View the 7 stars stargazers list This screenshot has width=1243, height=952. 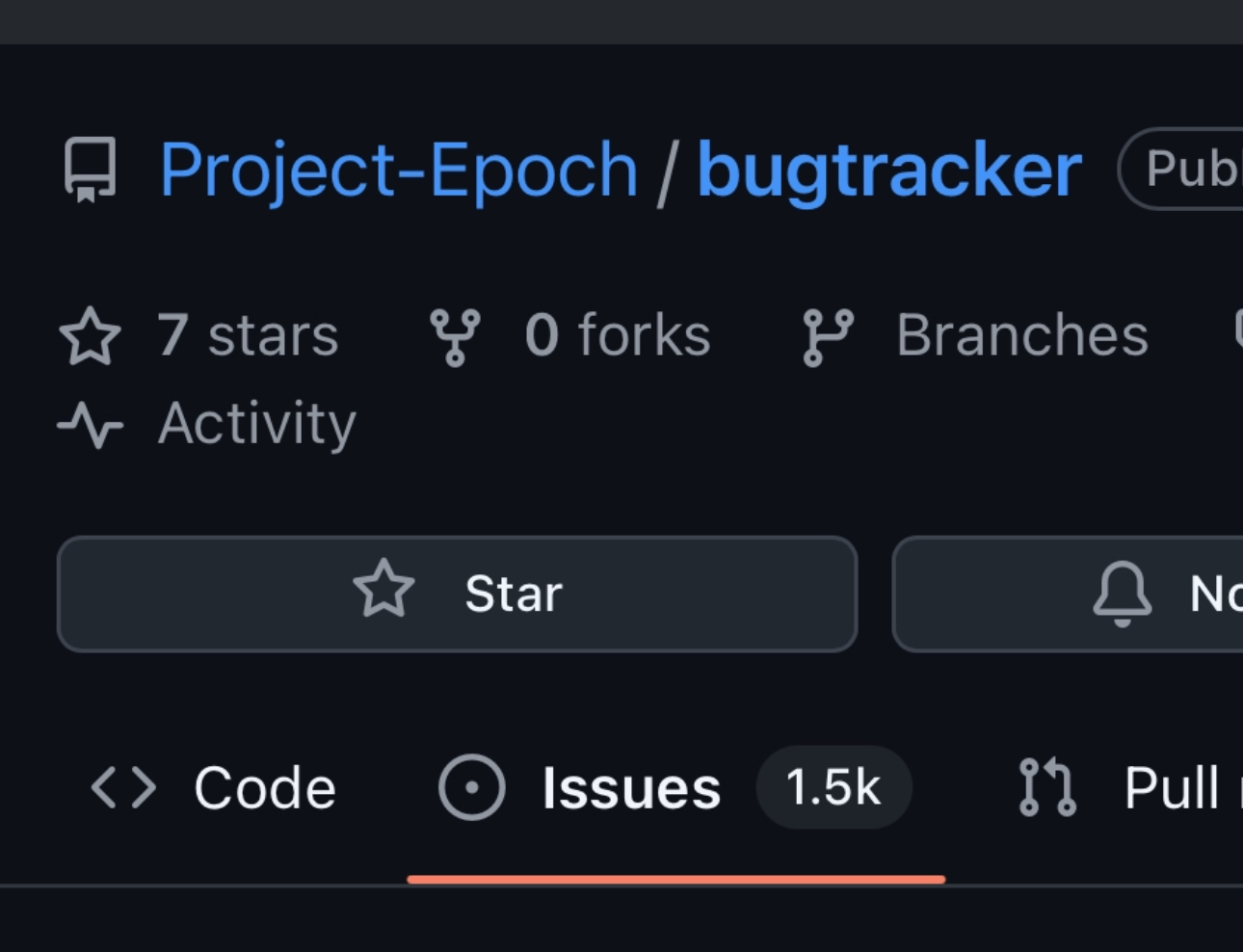[x=248, y=335]
